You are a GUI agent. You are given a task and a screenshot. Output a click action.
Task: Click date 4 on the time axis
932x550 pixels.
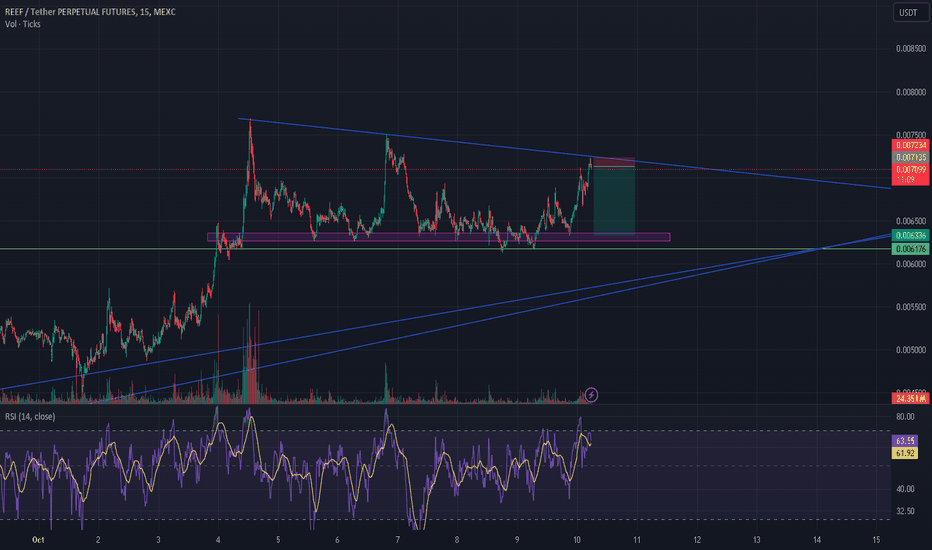[218, 540]
